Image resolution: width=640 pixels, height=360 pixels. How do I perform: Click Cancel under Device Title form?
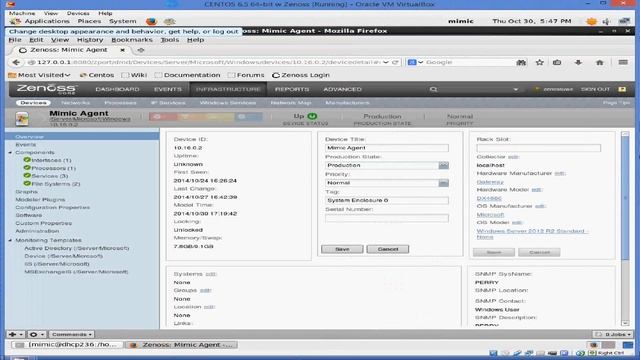tap(388, 249)
